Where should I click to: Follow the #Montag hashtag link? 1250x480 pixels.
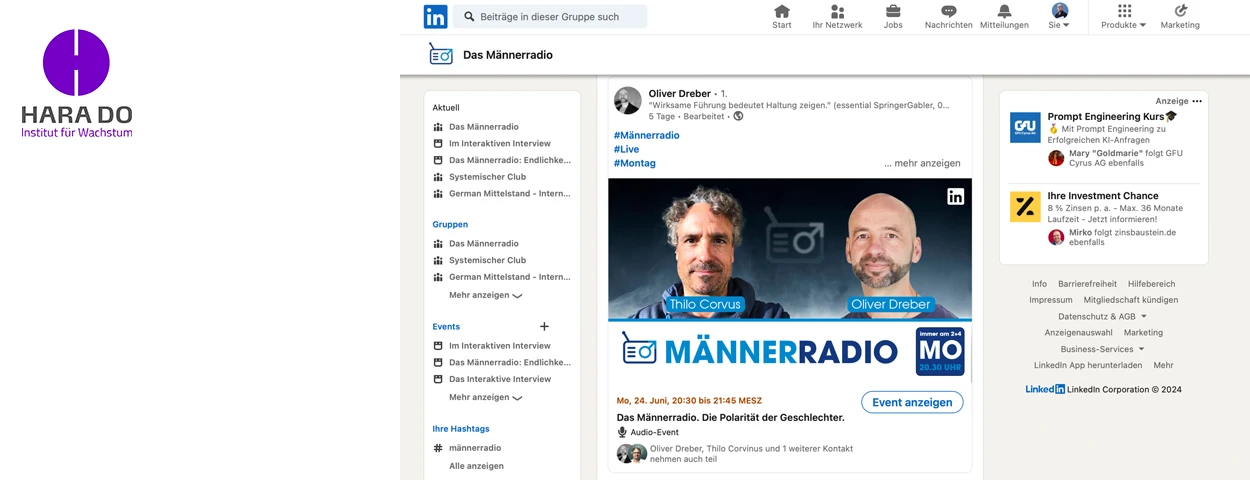click(x=635, y=163)
